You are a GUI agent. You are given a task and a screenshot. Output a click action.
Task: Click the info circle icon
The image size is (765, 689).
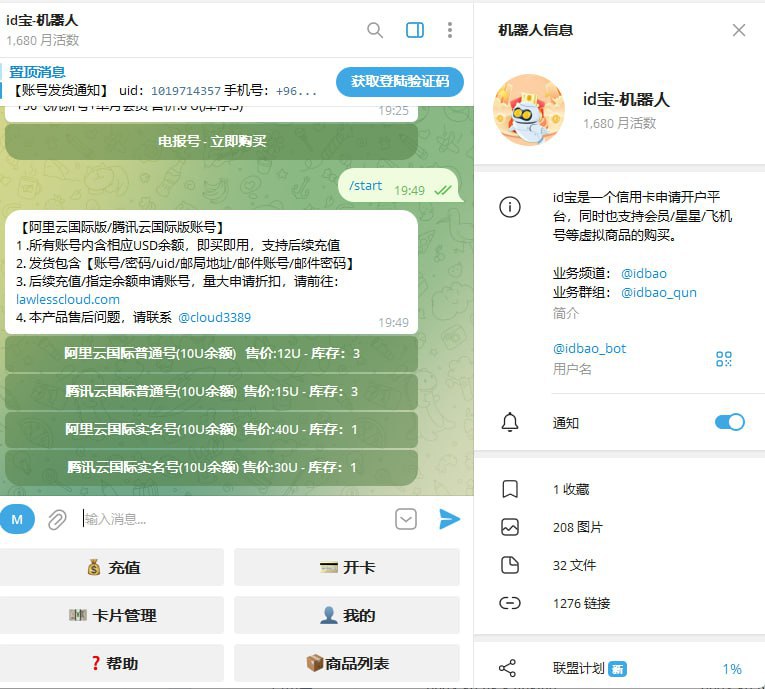coord(510,207)
